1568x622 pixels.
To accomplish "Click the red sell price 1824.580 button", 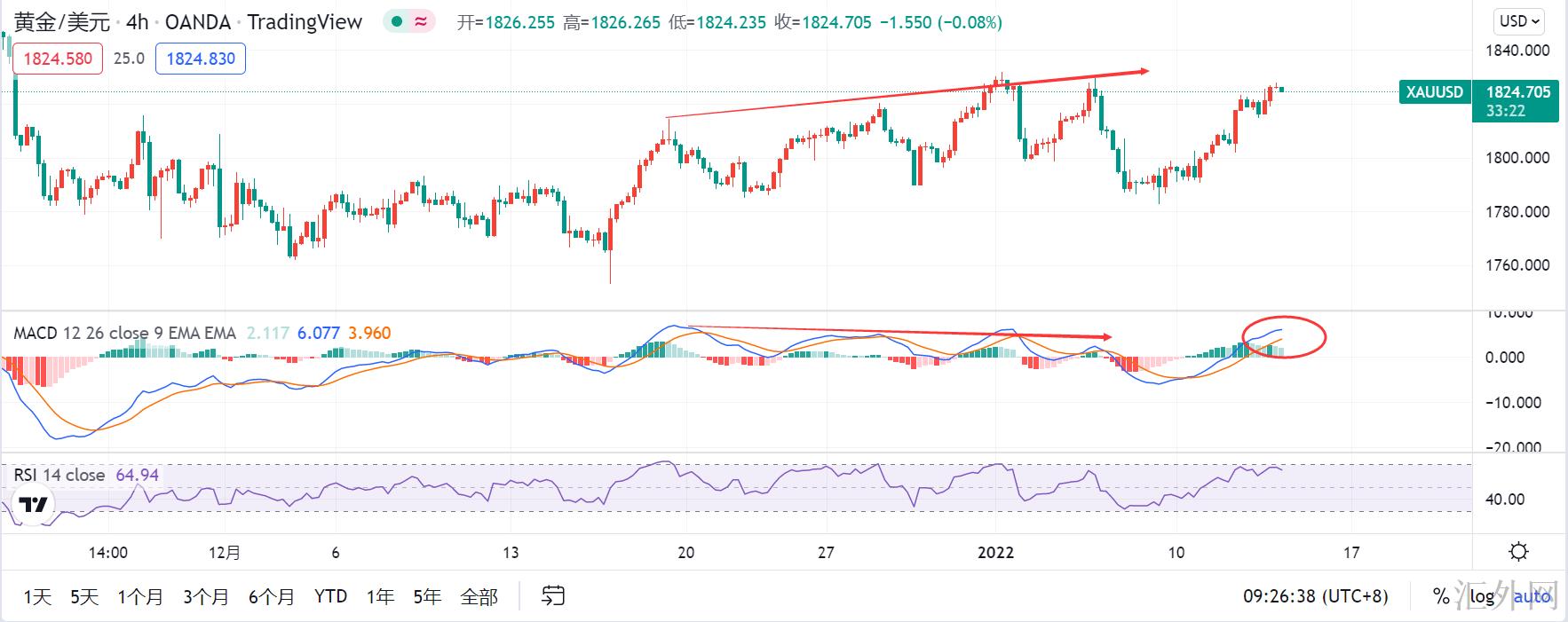I will click(58, 59).
